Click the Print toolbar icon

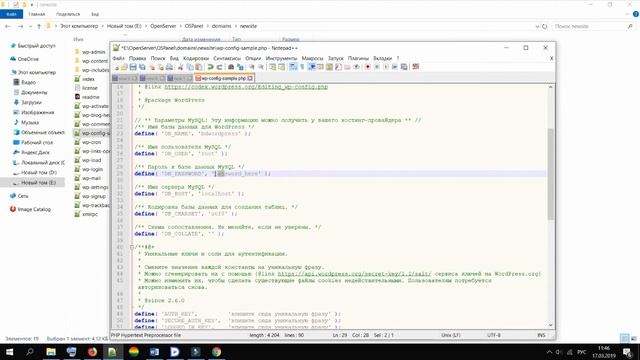coord(169,67)
